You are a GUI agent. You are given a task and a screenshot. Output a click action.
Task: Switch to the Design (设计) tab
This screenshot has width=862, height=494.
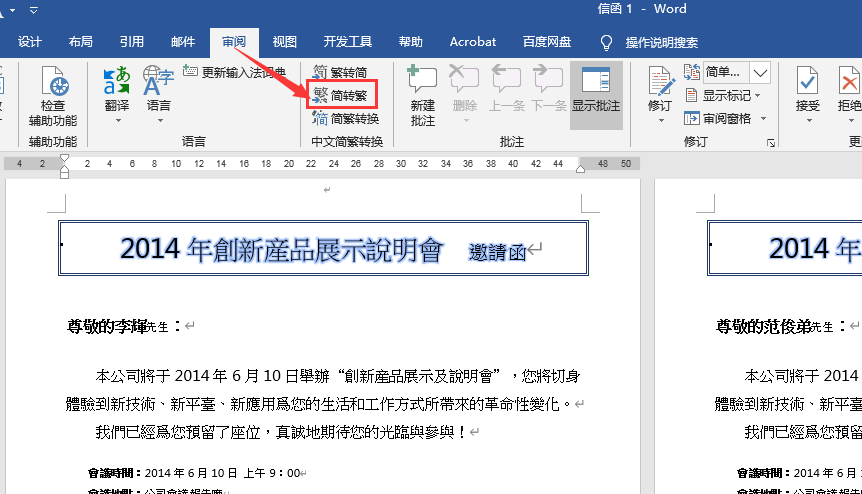click(x=30, y=42)
